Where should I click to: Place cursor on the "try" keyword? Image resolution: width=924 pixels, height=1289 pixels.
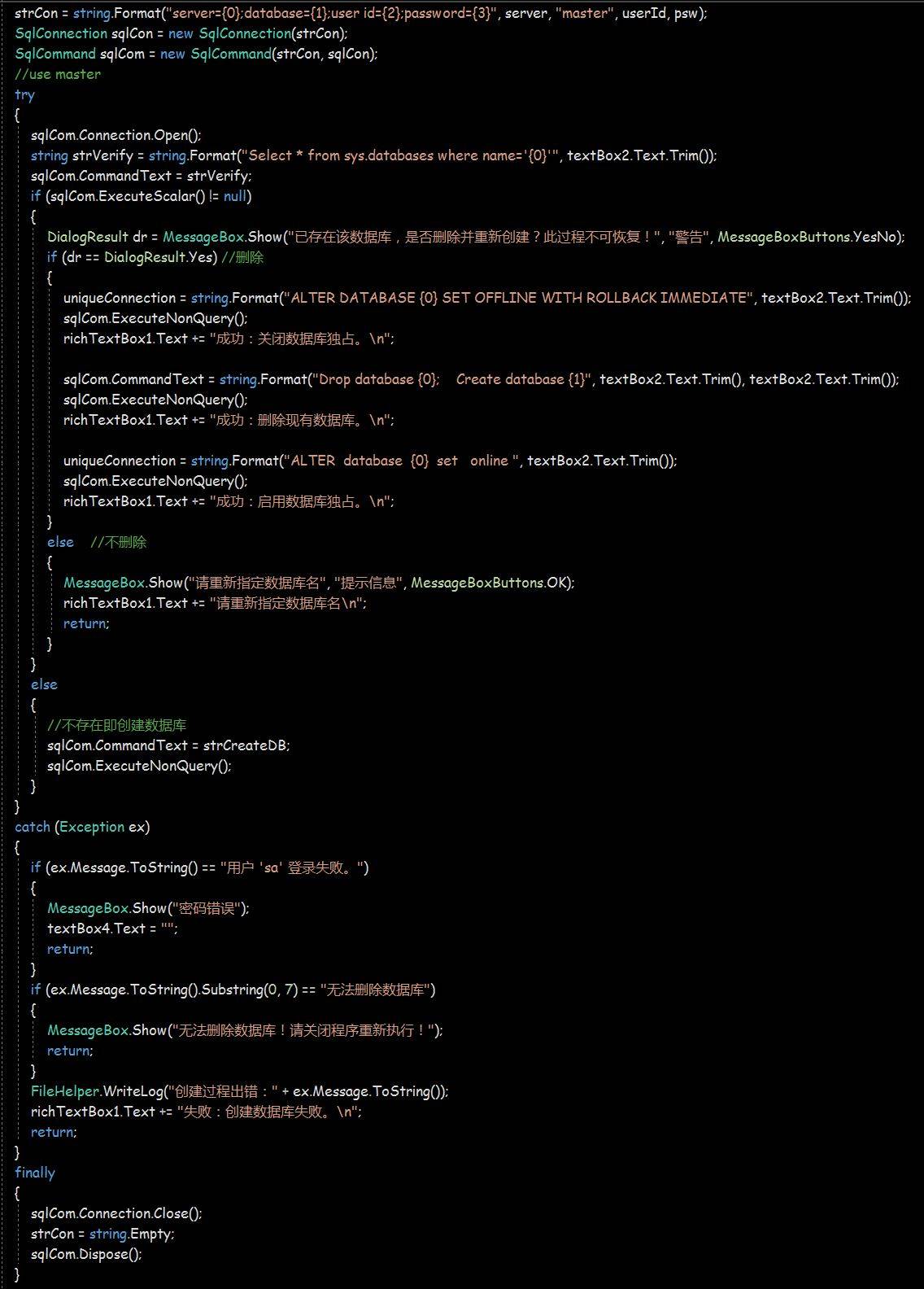tap(24, 94)
